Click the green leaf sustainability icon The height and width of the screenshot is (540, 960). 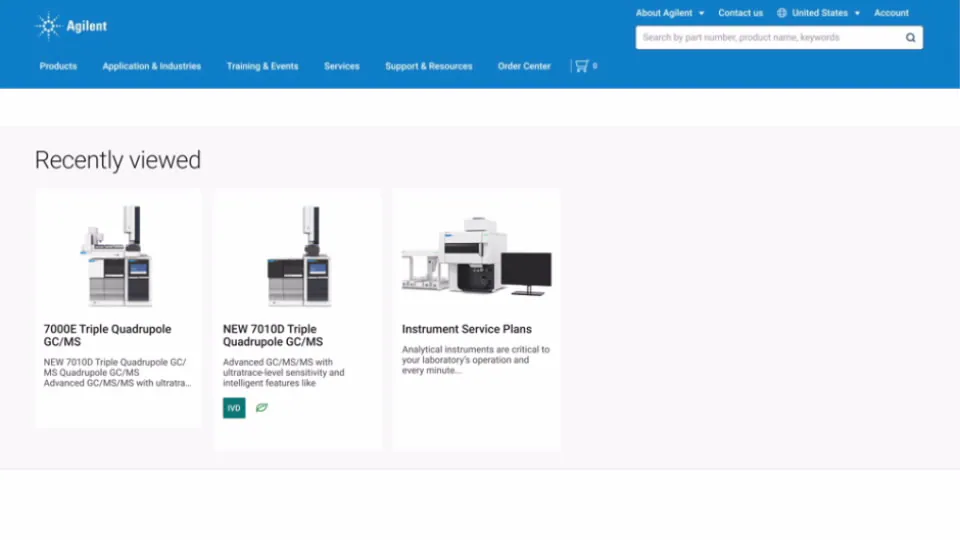pyautogui.click(x=262, y=408)
